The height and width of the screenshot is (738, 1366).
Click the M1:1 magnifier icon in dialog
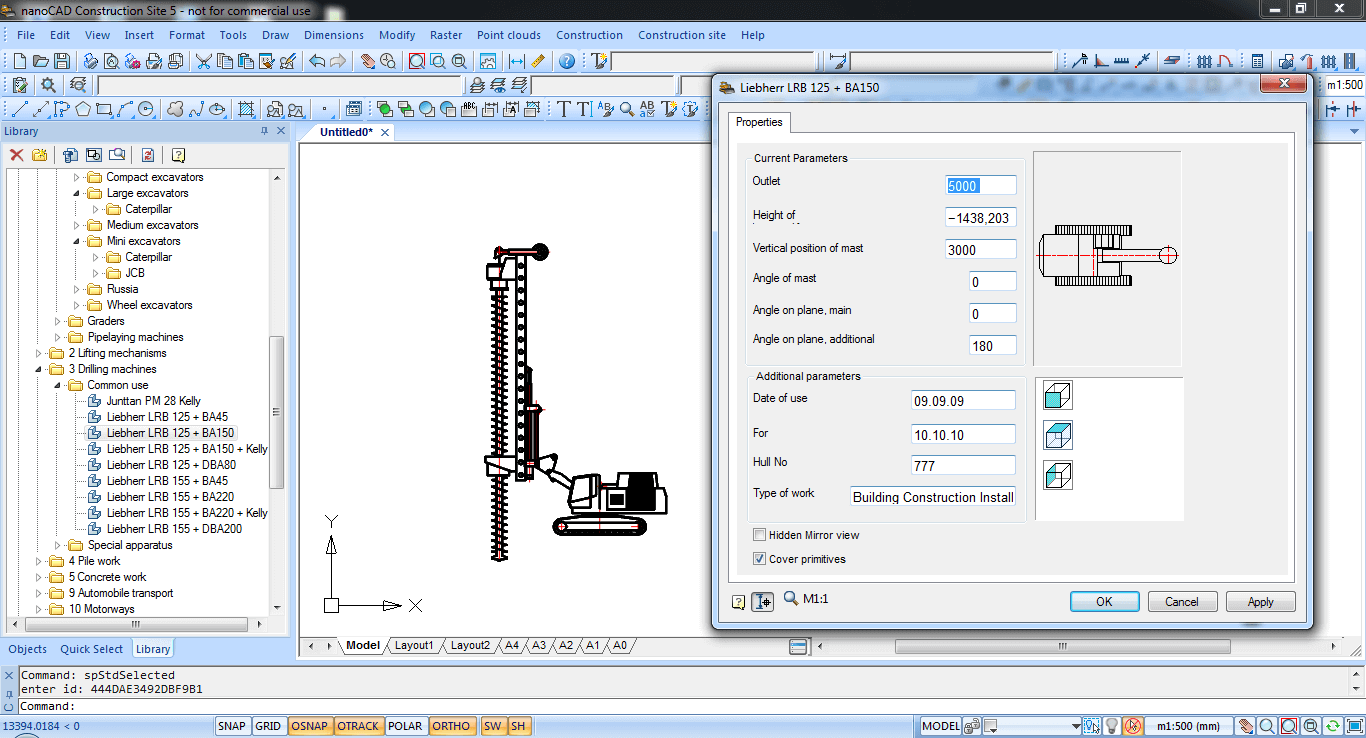pyautogui.click(x=790, y=598)
